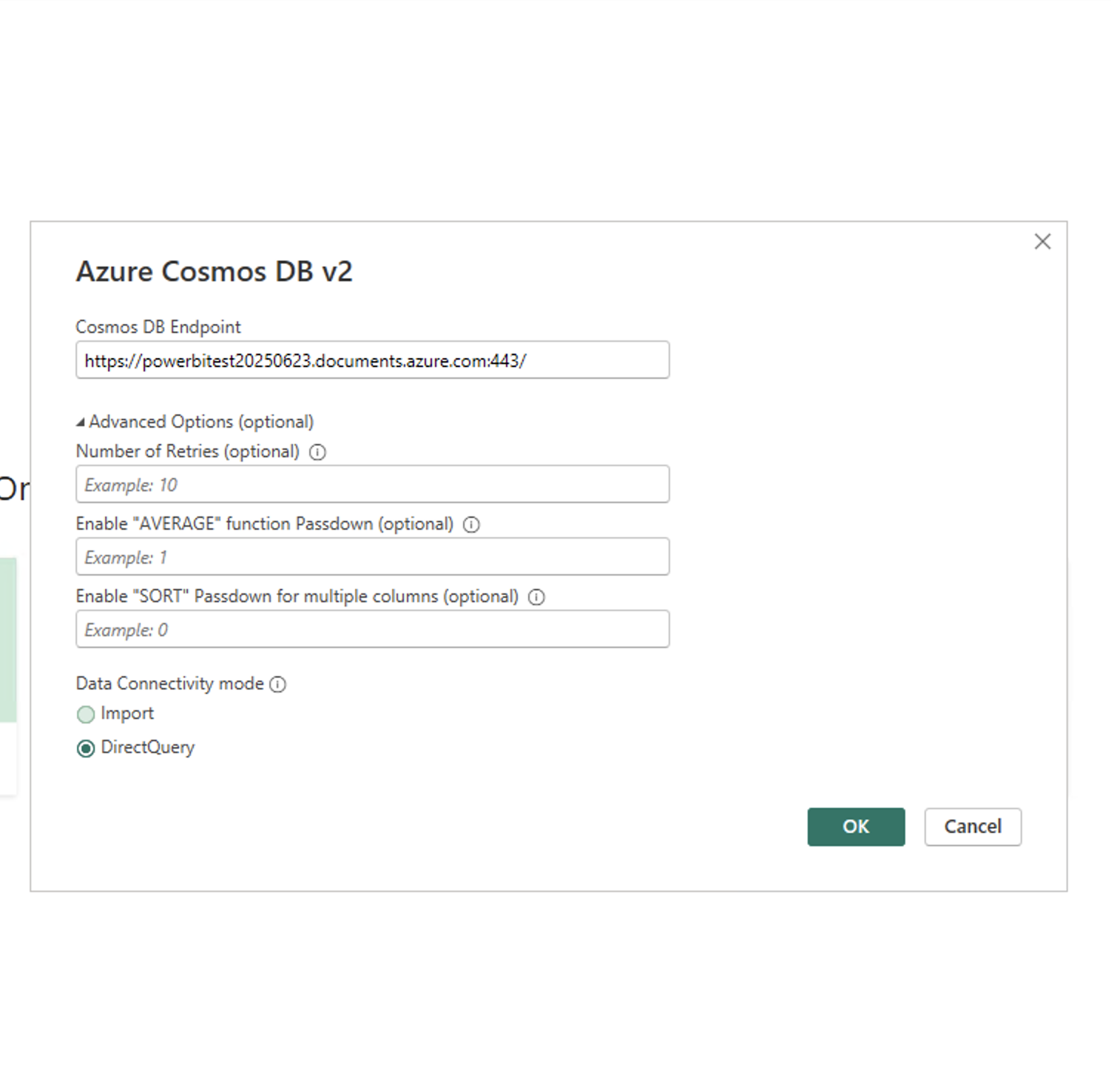Click the AVERAGE function Passdown input field
The image size is (1111, 1092).
[x=372, y=557]
